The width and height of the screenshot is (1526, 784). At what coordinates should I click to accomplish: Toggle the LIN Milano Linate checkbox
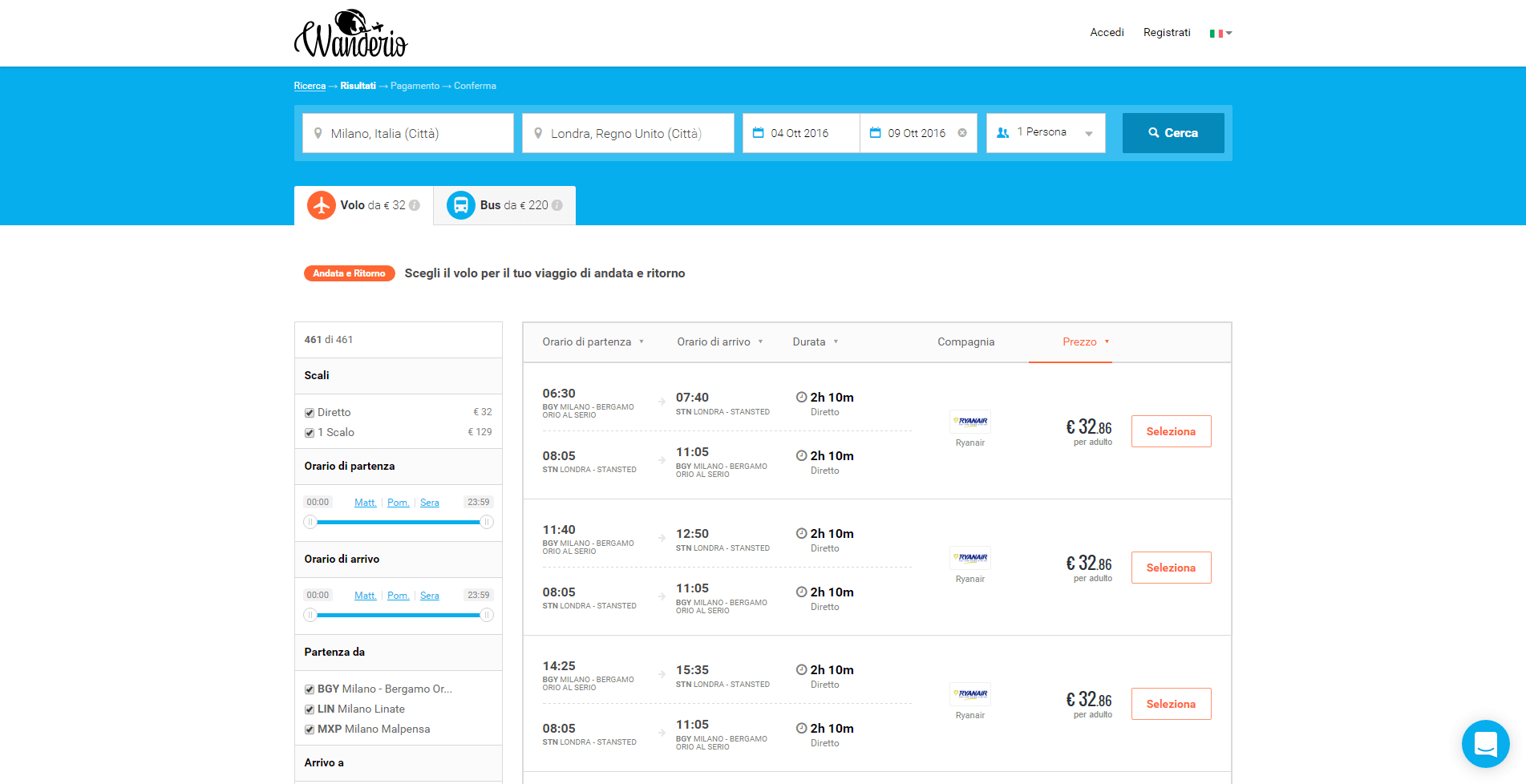[310, 709]
